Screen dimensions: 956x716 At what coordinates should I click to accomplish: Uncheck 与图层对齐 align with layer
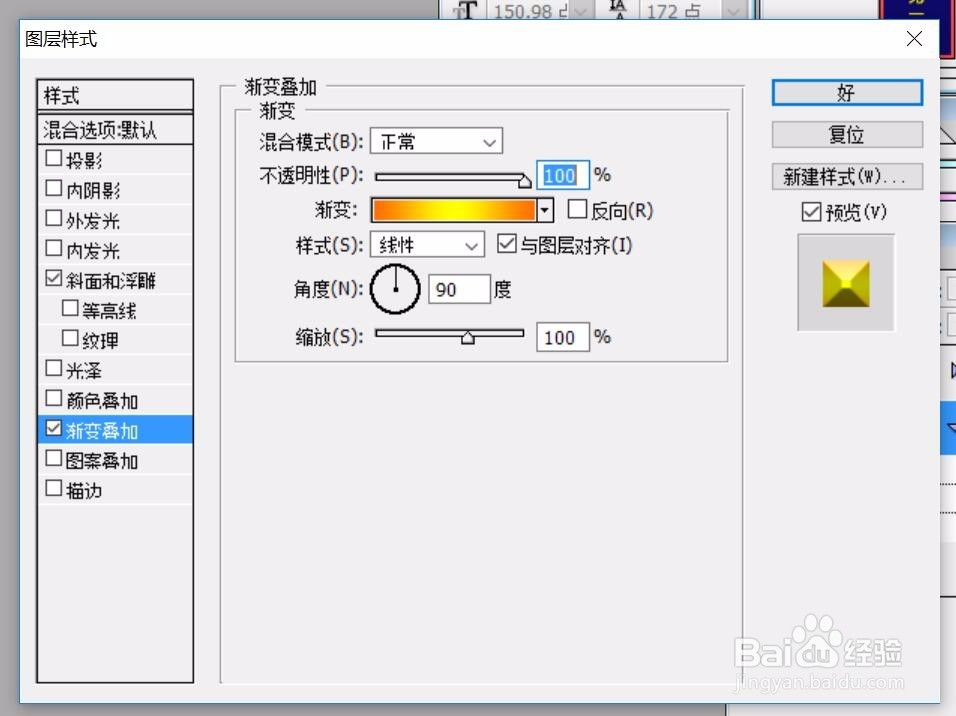(505, 243)
